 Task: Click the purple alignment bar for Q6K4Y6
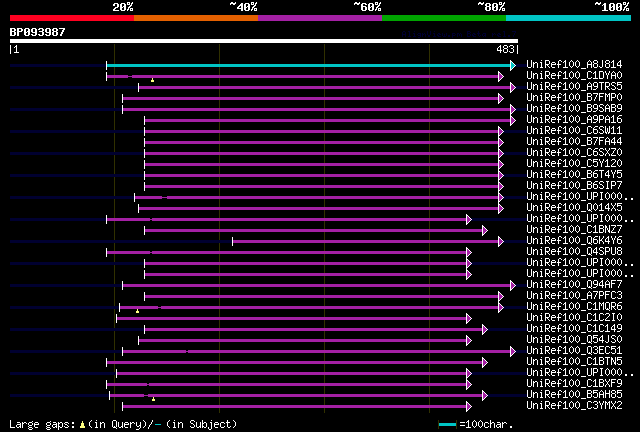point(365,241)
